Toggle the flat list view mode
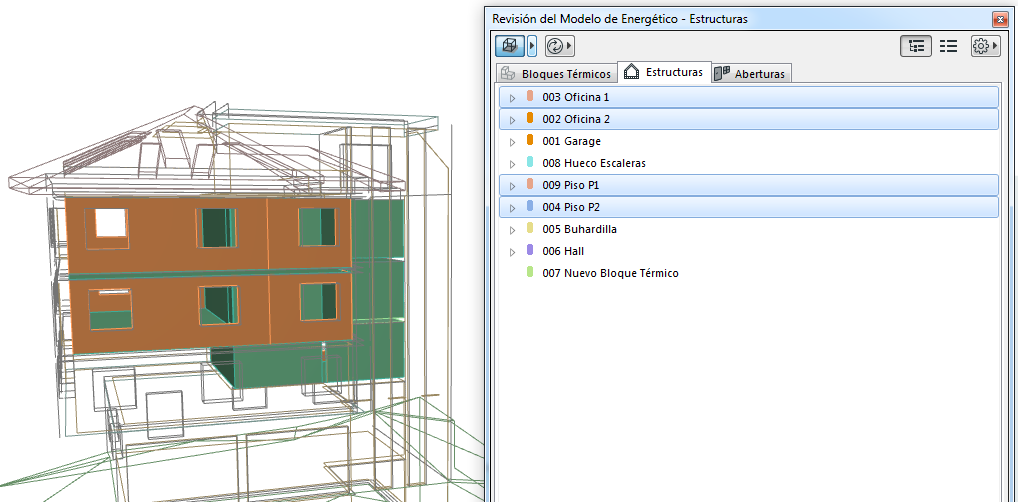Screen dimensions: 1018x502 coord(949,46)
